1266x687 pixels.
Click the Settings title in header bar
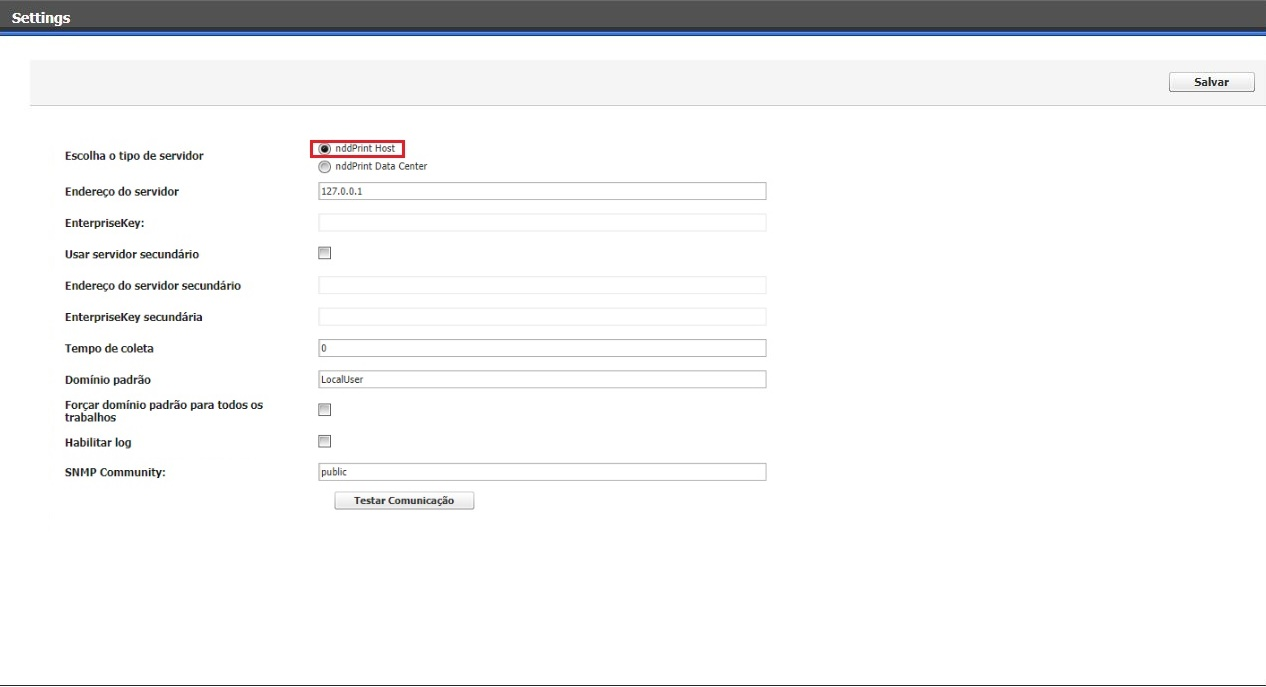pyautogui.click(x=41, y=18)
